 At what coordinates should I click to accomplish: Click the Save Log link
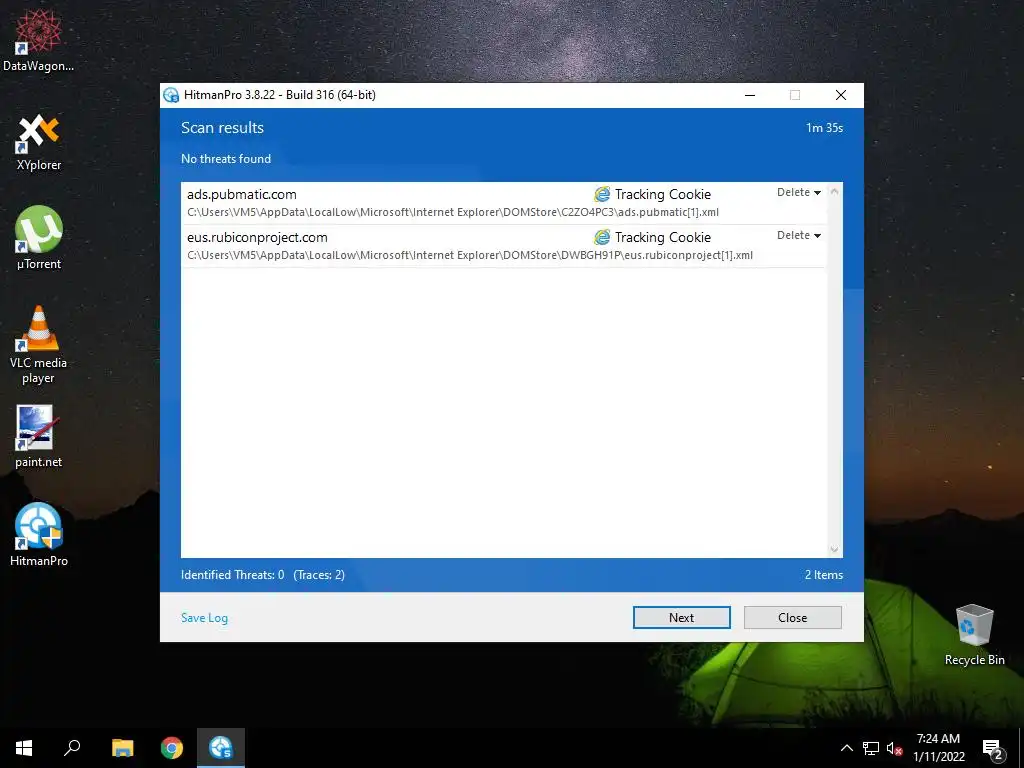coord(204,618)
